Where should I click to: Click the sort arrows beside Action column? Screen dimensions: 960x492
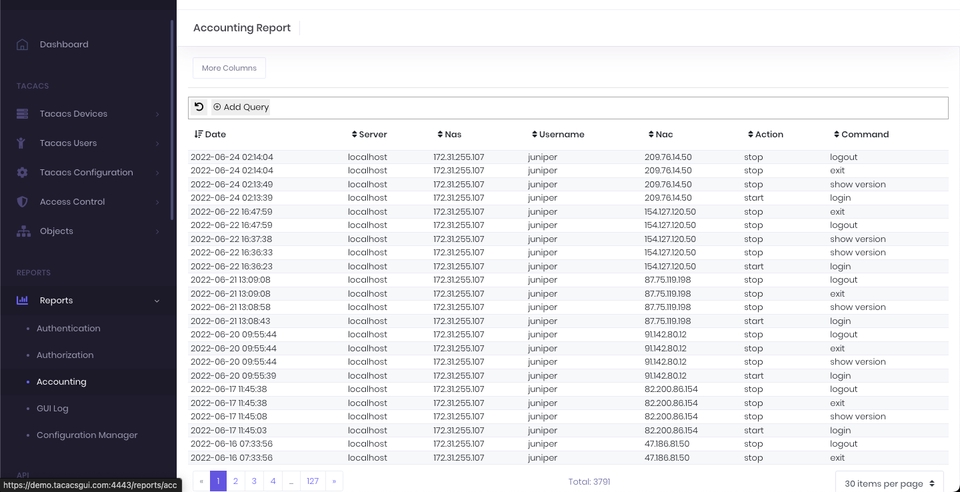point(751,135)
